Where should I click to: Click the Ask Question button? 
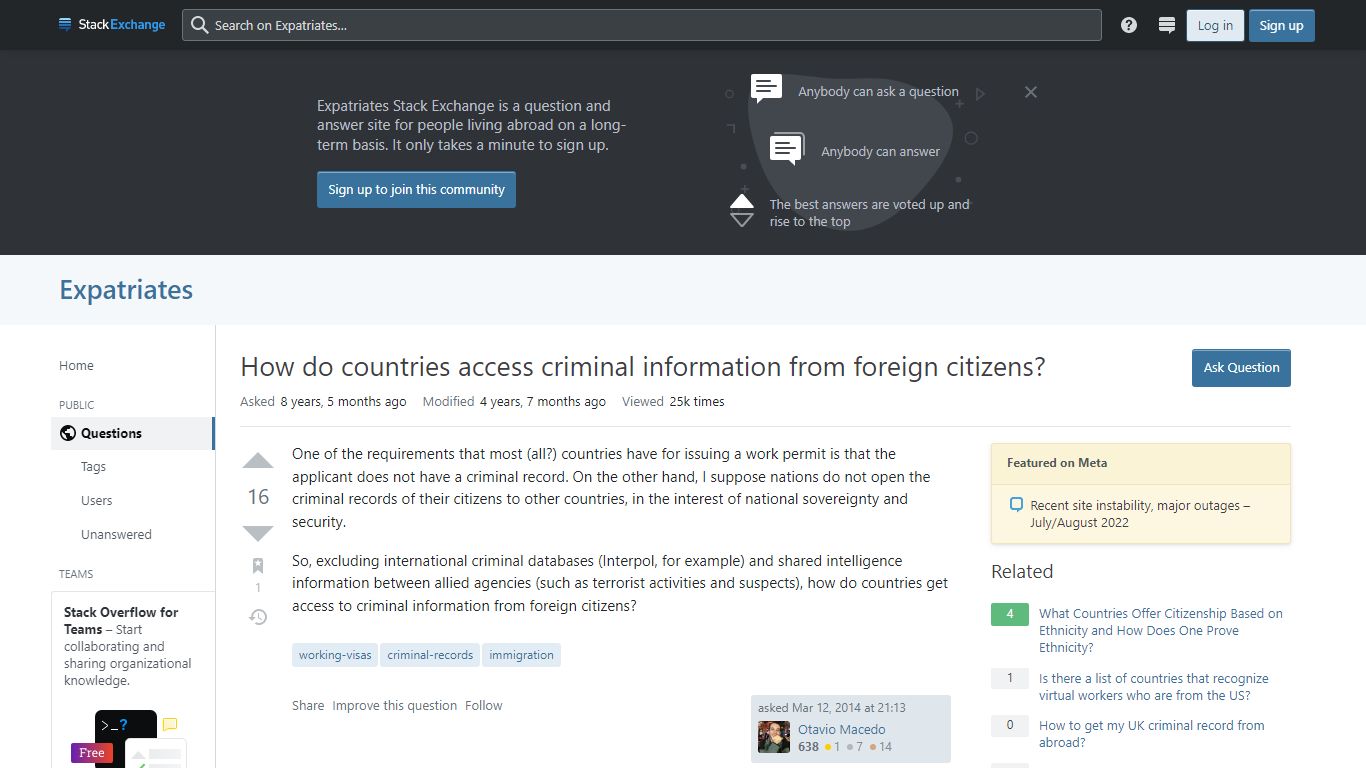click(1241, 367)
